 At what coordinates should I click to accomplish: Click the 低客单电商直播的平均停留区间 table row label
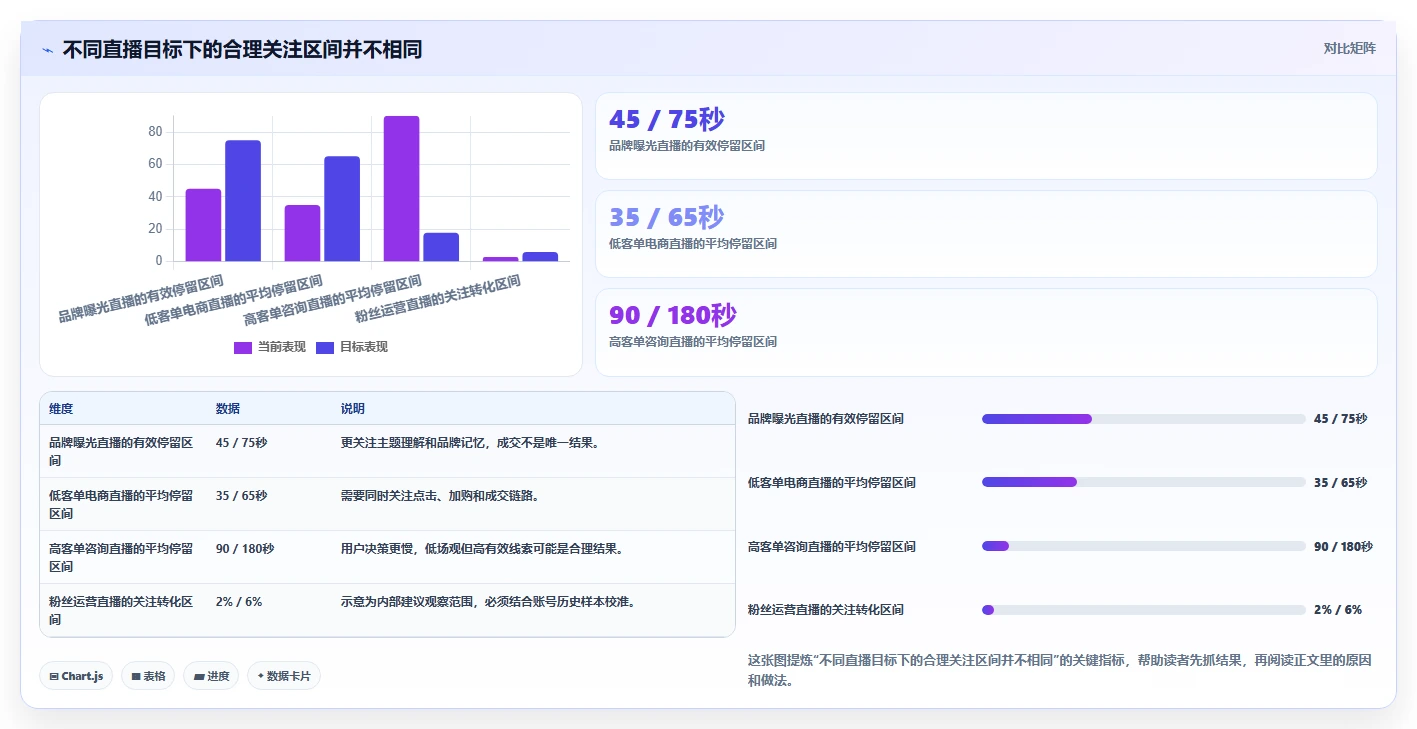(x=121, y=504)
